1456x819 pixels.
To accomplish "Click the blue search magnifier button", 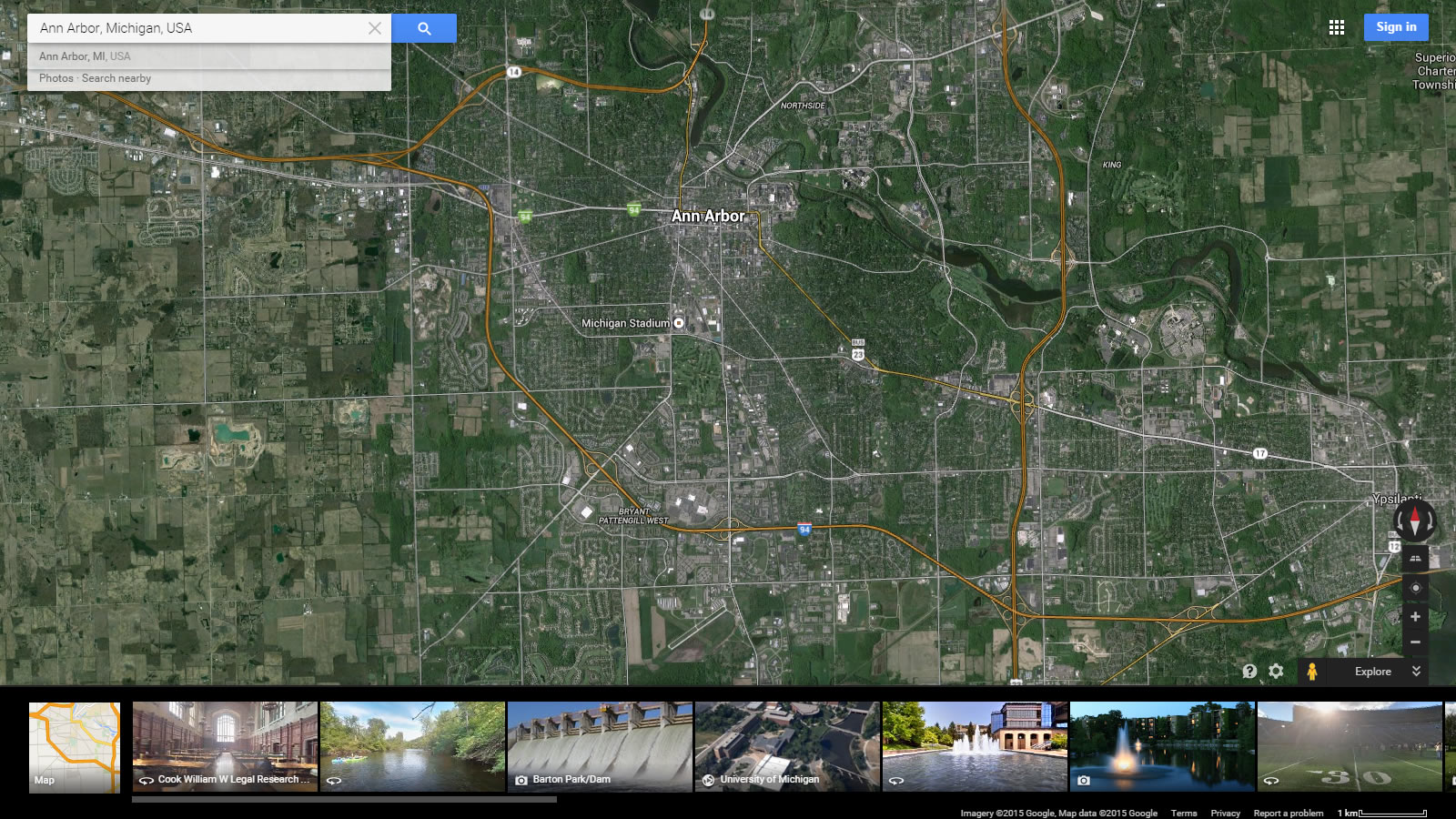I will tap(424, 28).
